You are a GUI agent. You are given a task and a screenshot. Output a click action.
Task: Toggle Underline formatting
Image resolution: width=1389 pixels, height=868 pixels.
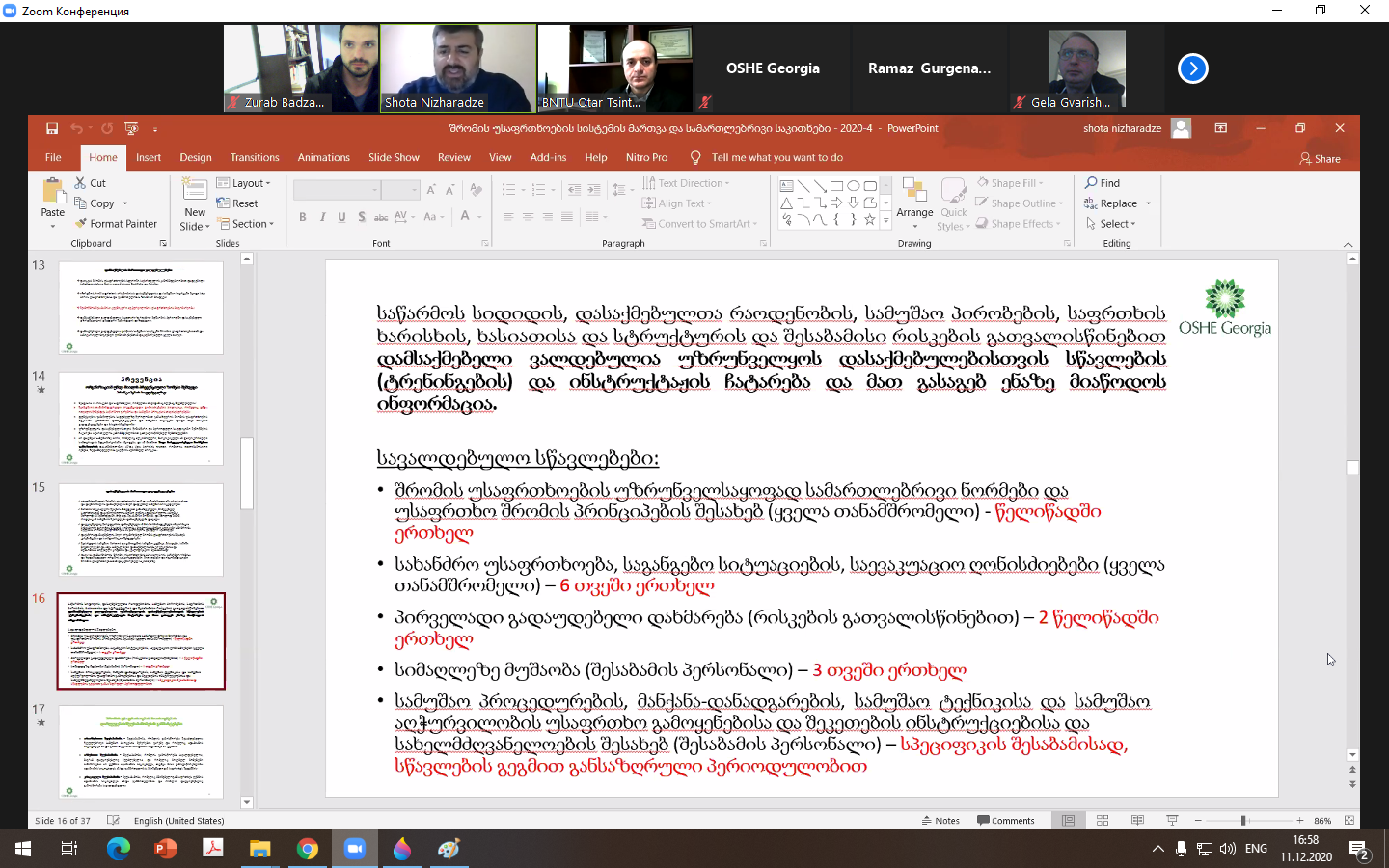pyautogui.click(x=341, y=217)
